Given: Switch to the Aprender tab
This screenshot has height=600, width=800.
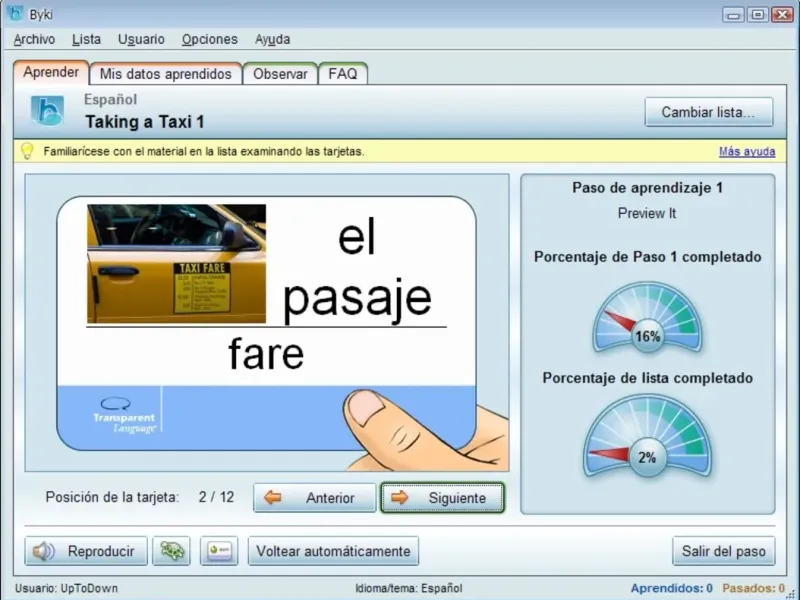Looking at the screenshot, I should click(x=51, y=72).
